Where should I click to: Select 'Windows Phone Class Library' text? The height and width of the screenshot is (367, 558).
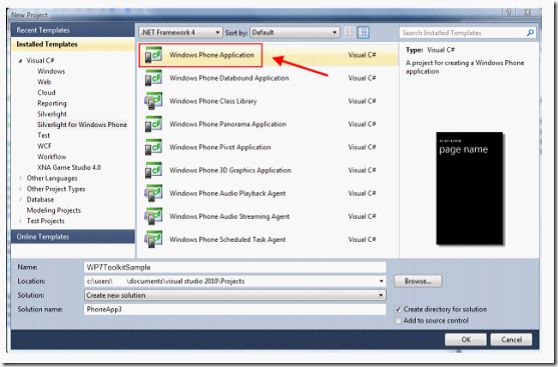pyautogui.click(x=213, y=101)
